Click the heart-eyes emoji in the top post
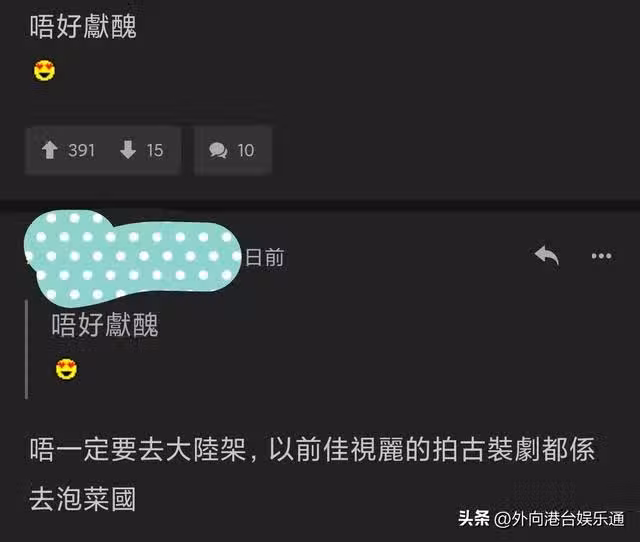 click(44, 70)
